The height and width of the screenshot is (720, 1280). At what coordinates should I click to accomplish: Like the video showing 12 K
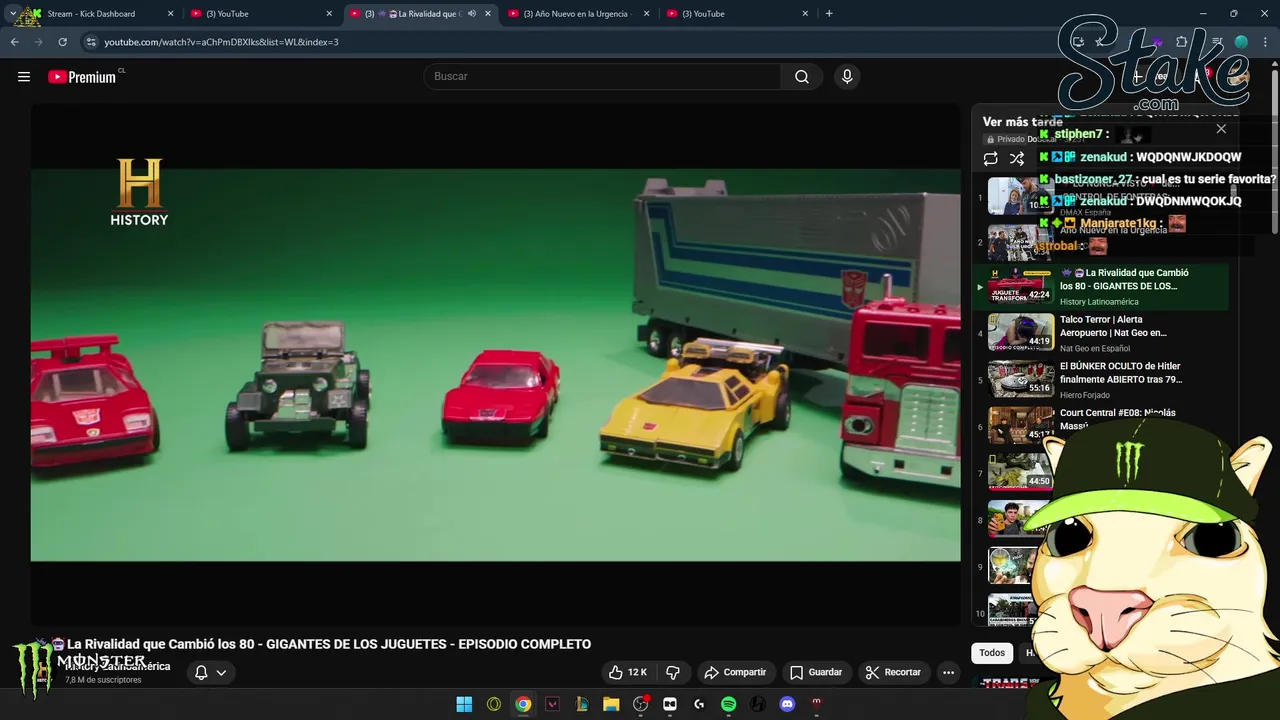pyautogui.click(x=628, y=672)
